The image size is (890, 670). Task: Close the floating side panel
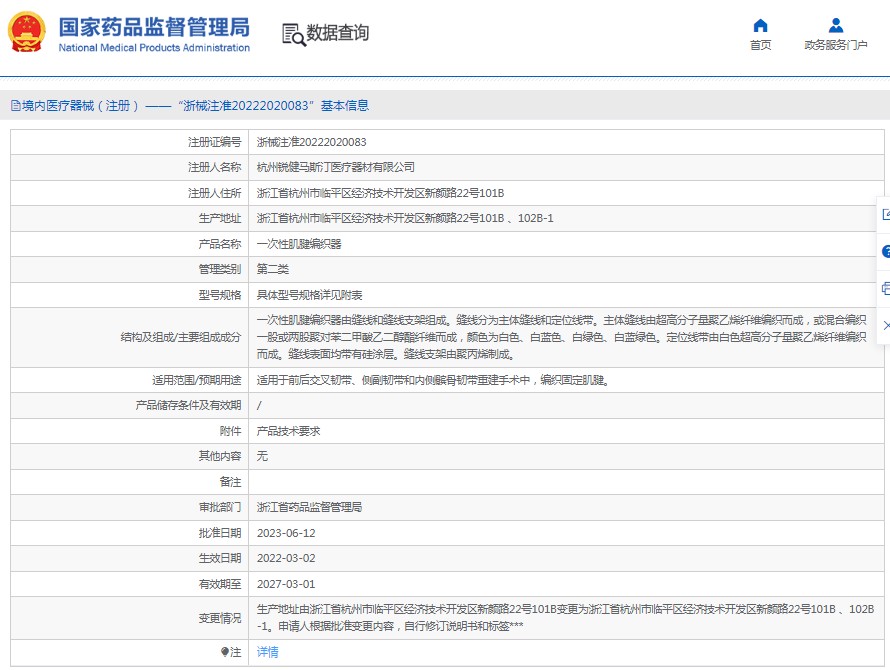(x=886, y=325)
